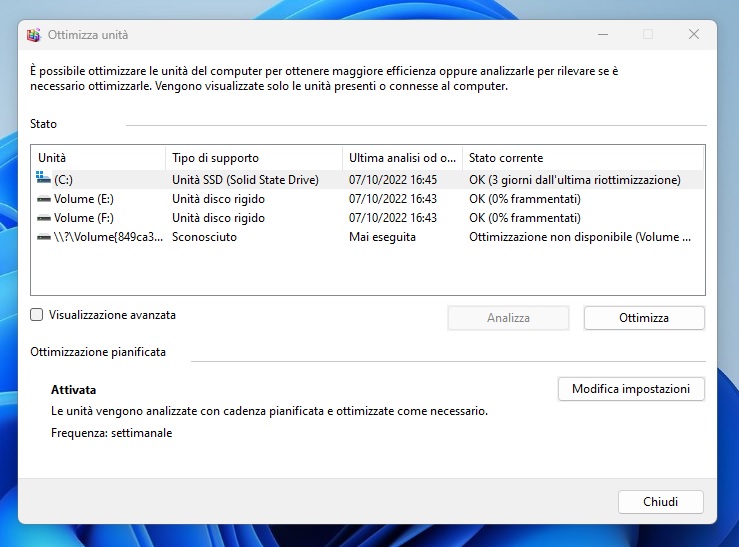Sort by Unità column header
The height and width of the screenshot is (547, 739).
[x=99, y=158]
